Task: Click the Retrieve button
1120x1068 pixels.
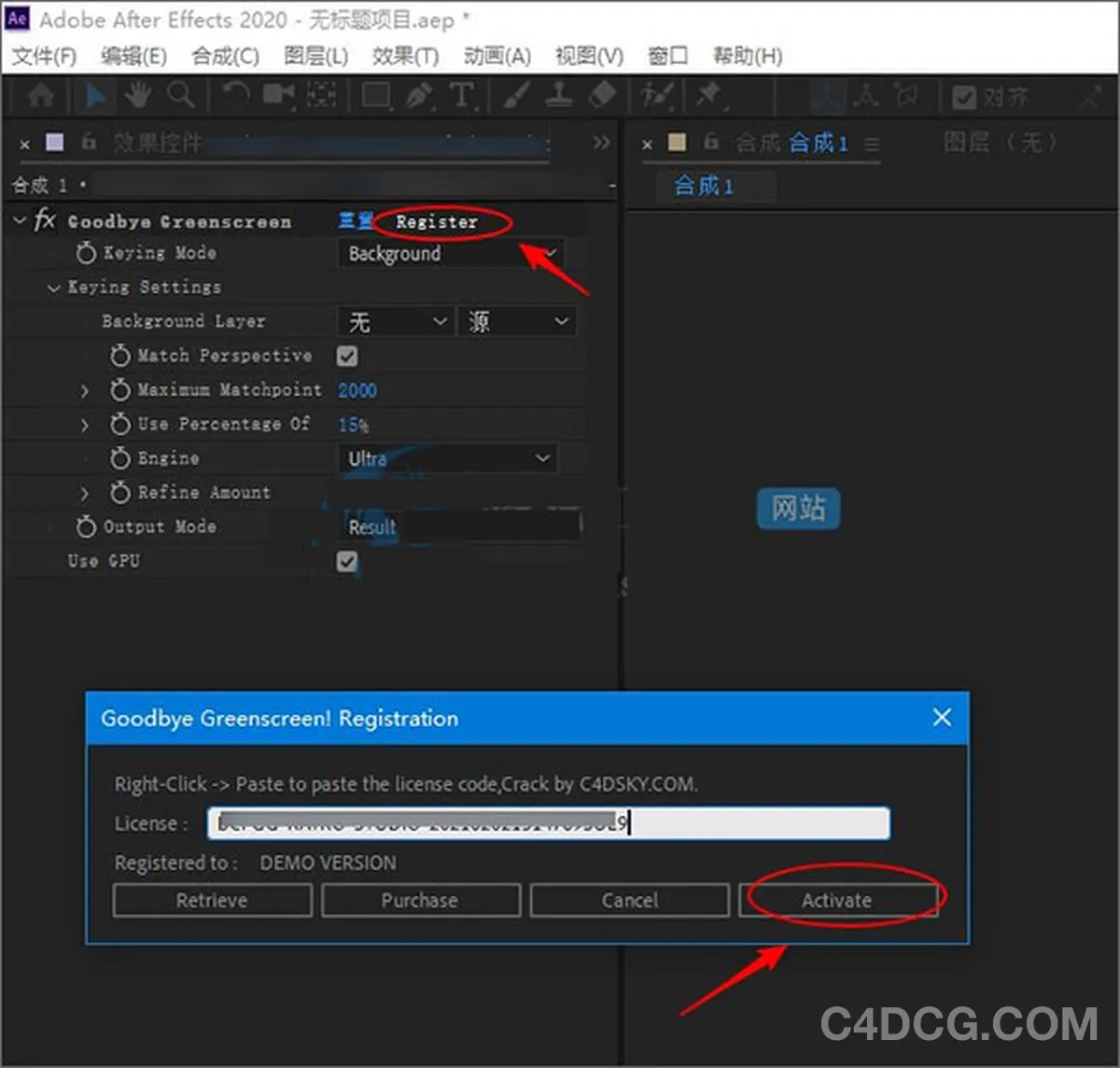Action: click(212, 901)
